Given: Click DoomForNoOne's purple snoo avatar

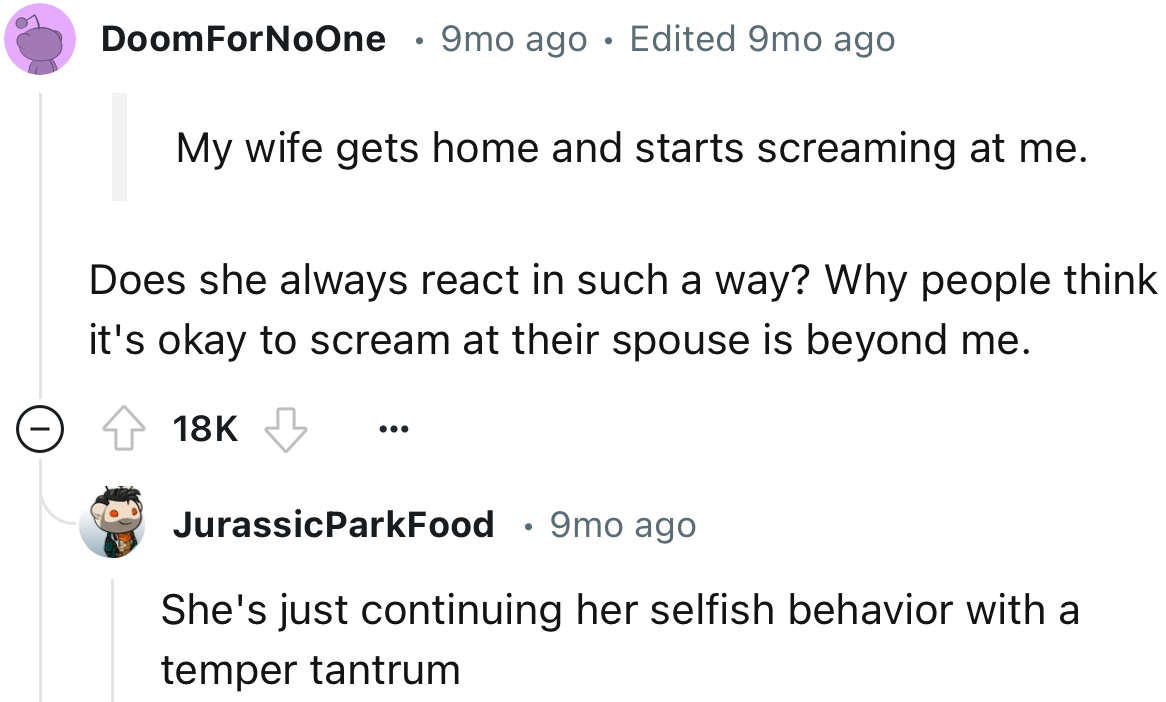Looking at the screenshot, I should coord(39,39).
